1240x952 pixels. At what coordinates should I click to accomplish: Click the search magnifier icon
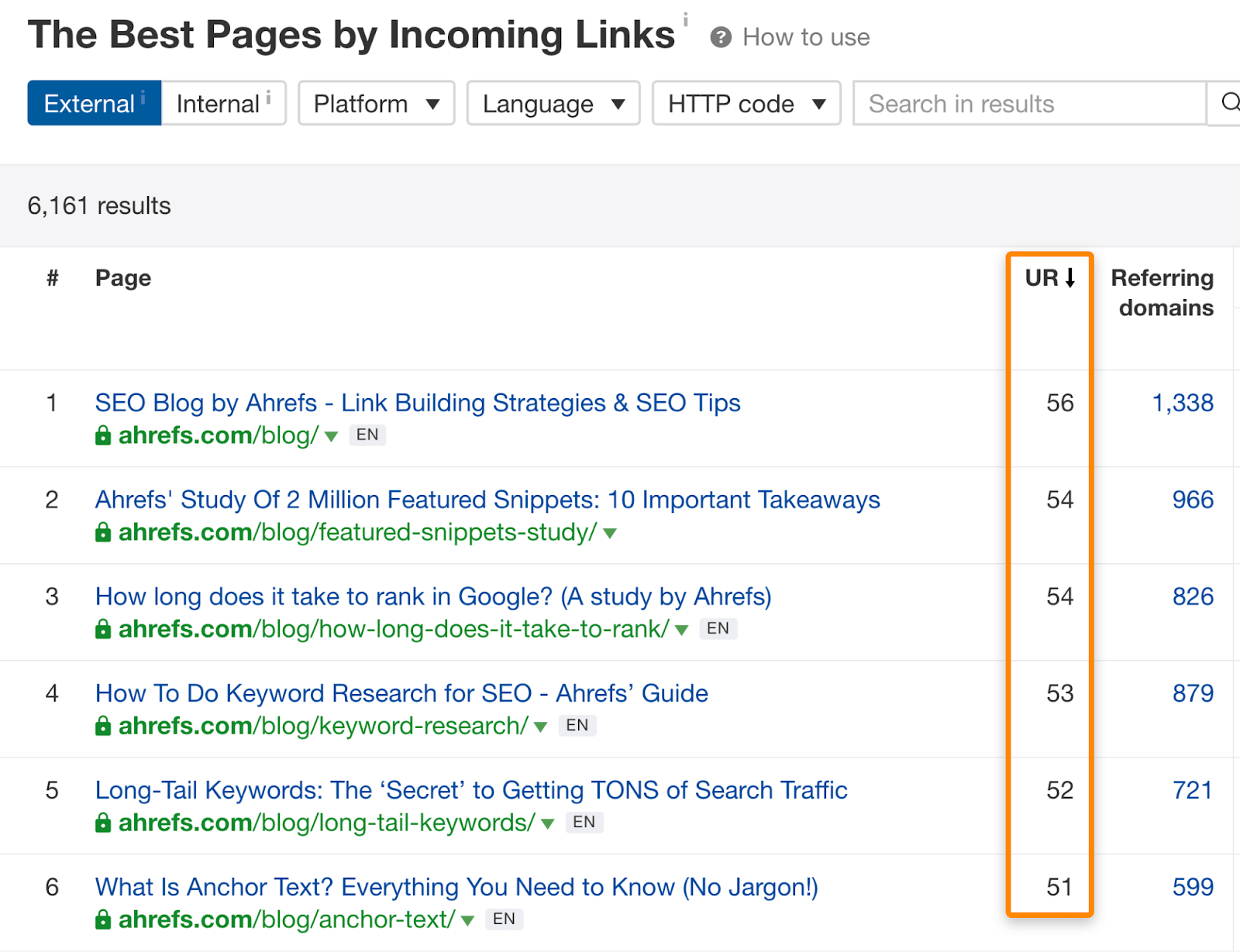tap(1229, 103)
